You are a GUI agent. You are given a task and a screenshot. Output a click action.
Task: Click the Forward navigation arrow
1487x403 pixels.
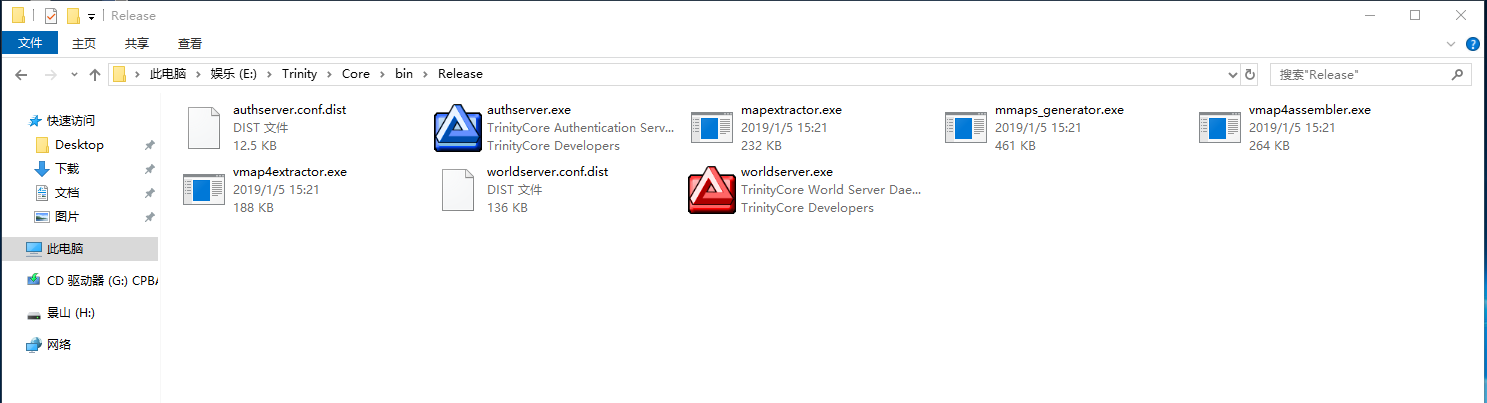click(50, 74)
